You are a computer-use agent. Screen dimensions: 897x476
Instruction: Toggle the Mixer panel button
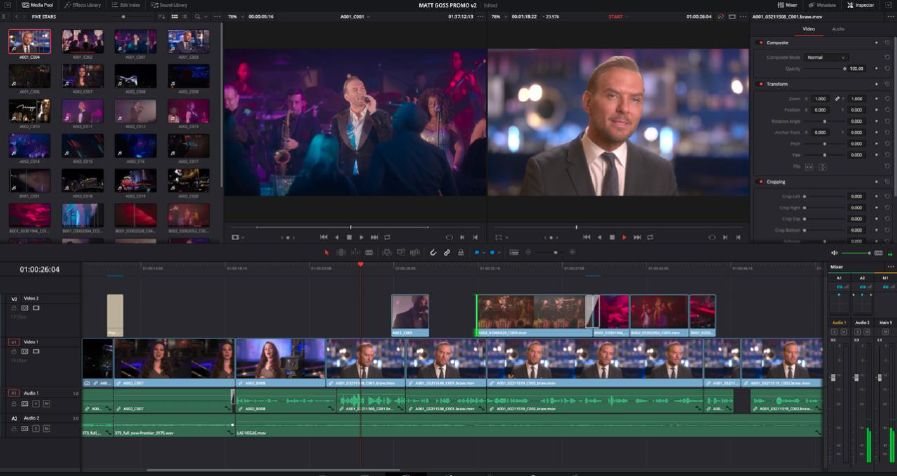tap(787, 5)
